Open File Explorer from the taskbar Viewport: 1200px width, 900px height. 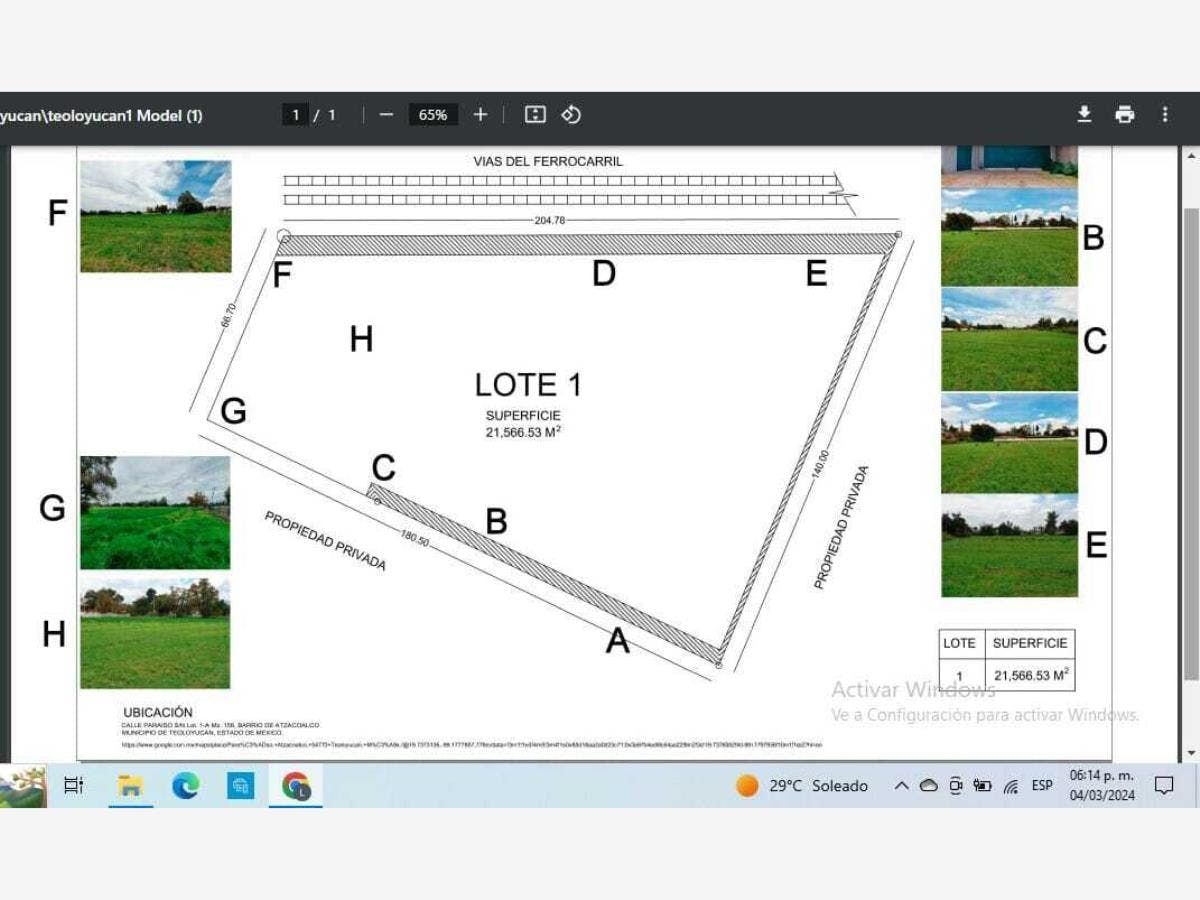pos(130,786)
